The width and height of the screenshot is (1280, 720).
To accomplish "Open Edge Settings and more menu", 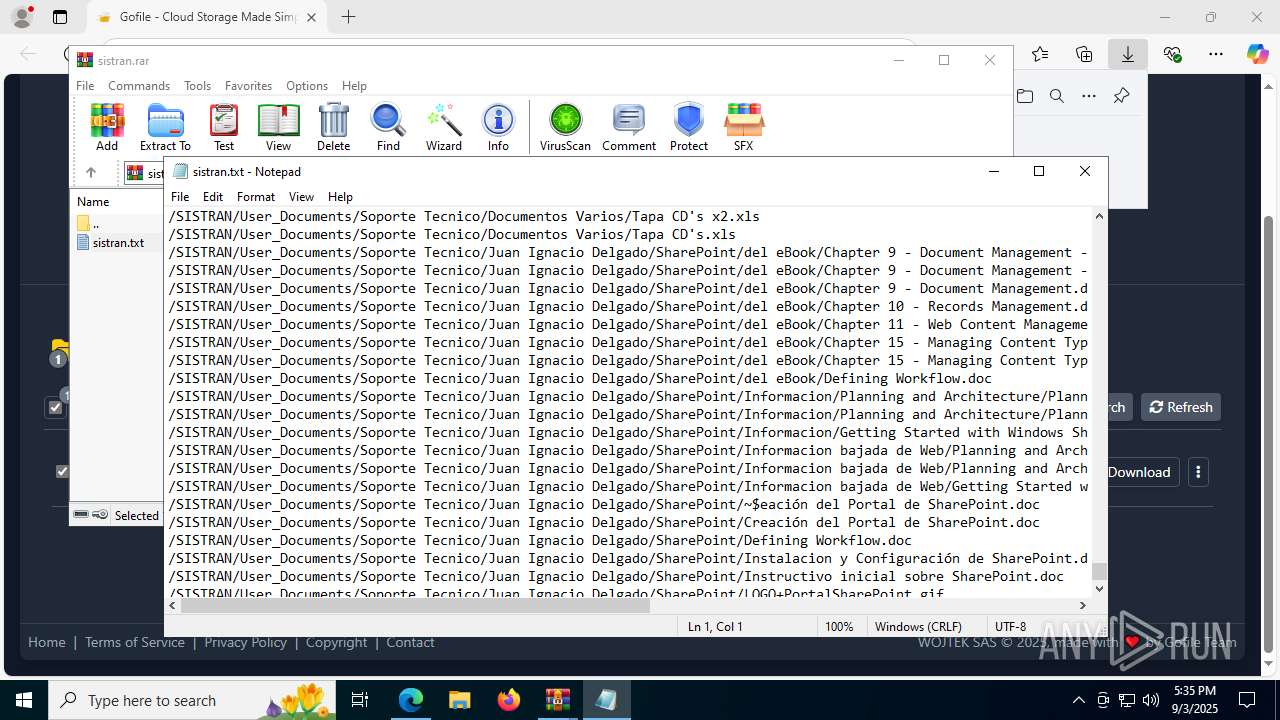I will click(1216, 54).
